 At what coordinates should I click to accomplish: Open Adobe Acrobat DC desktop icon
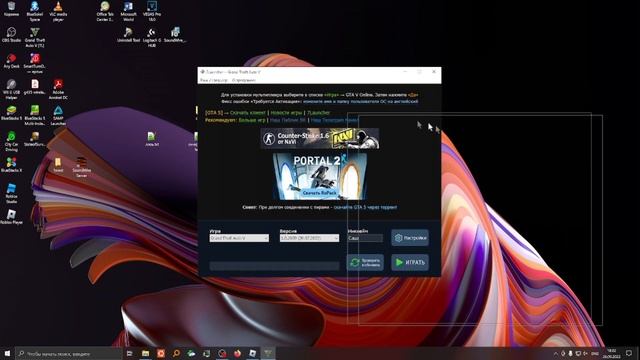(x=58, y=89)
